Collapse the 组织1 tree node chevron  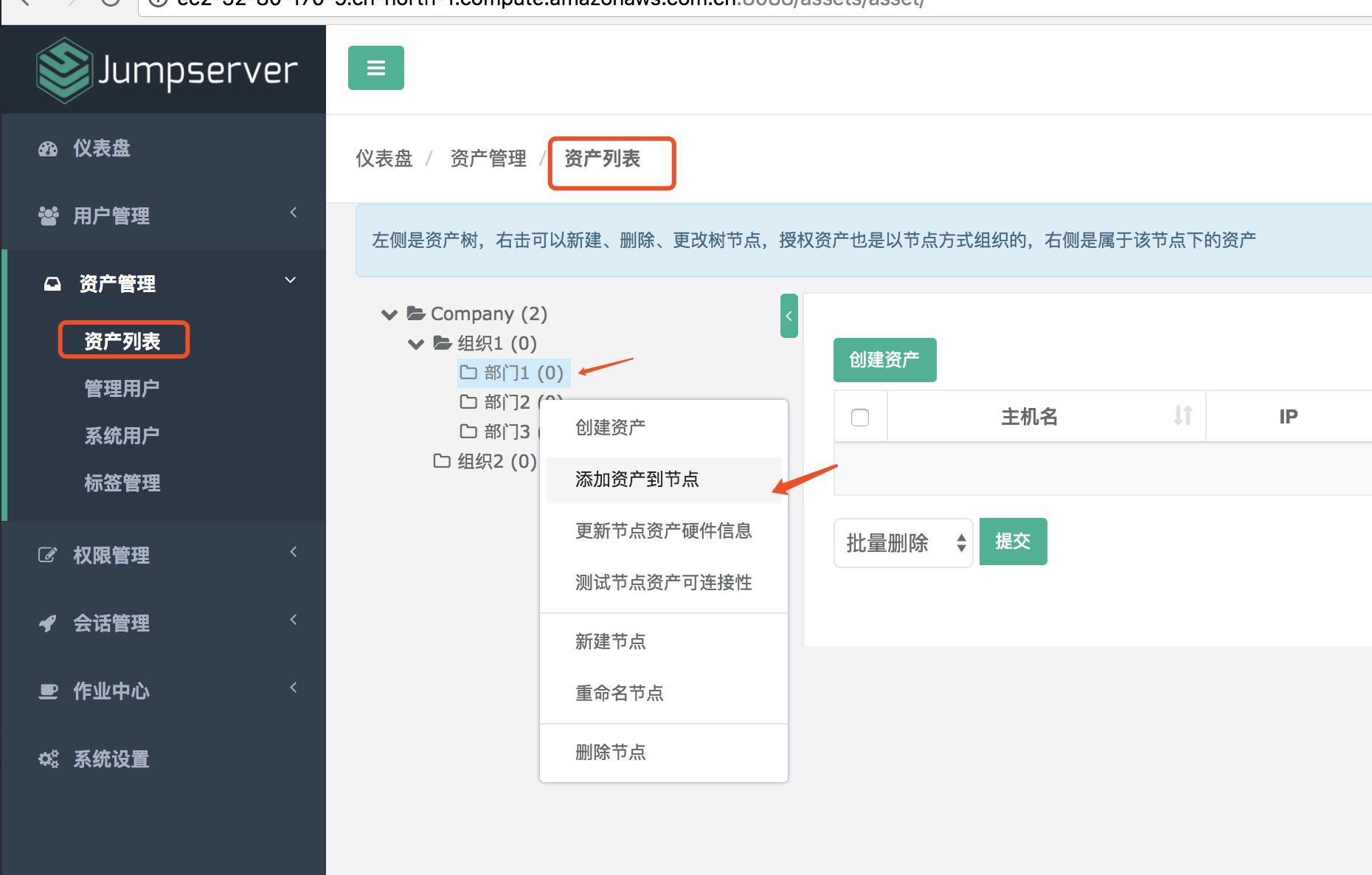pyautogui.click(x=416, y=345)
